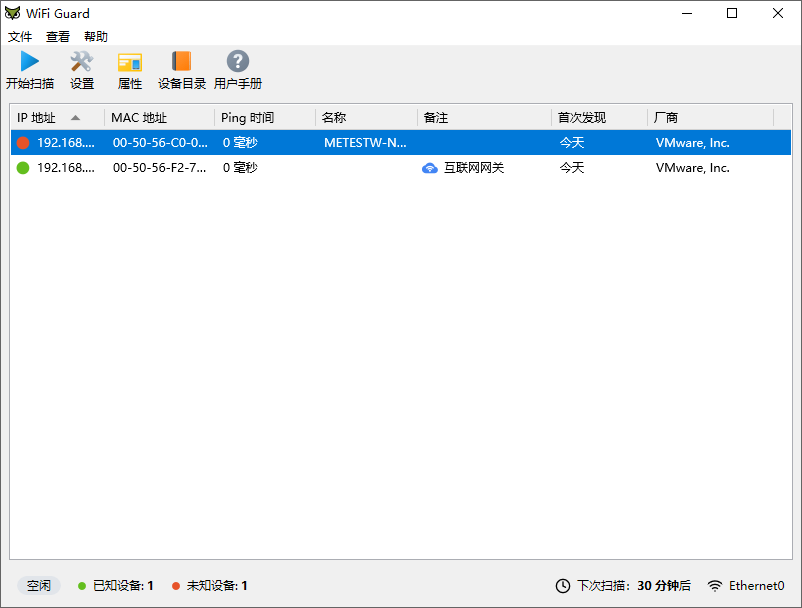
Task: Minimize the WiFi Guard window
Action: 687,13
